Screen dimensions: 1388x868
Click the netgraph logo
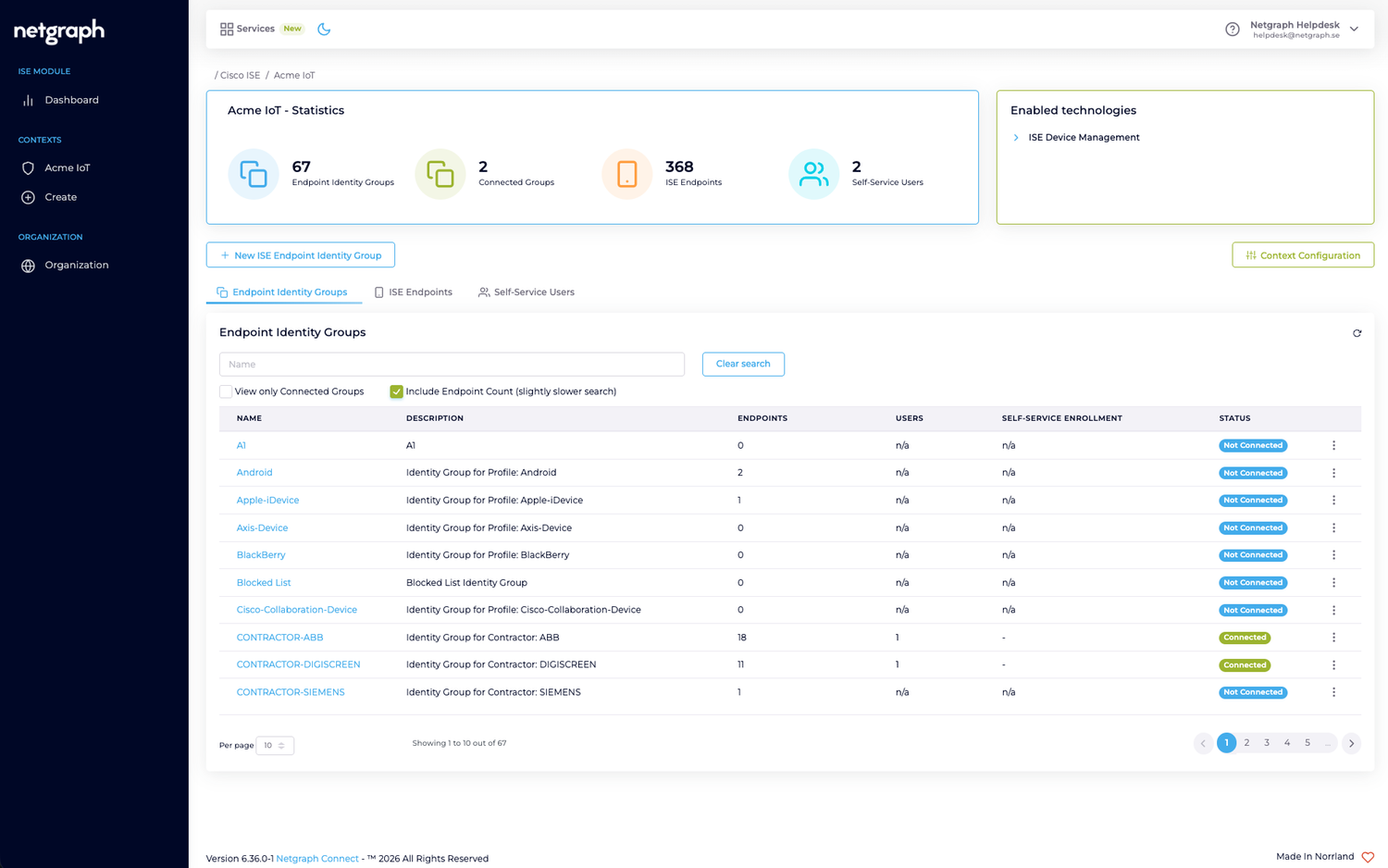pyautogui.click(x=59, y=31)
